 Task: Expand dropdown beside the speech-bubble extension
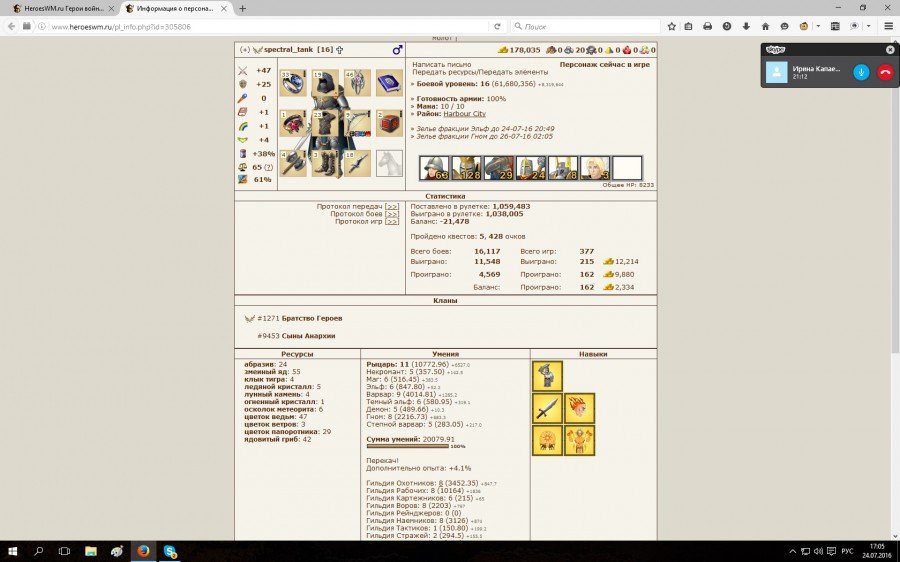click(868, 26)
